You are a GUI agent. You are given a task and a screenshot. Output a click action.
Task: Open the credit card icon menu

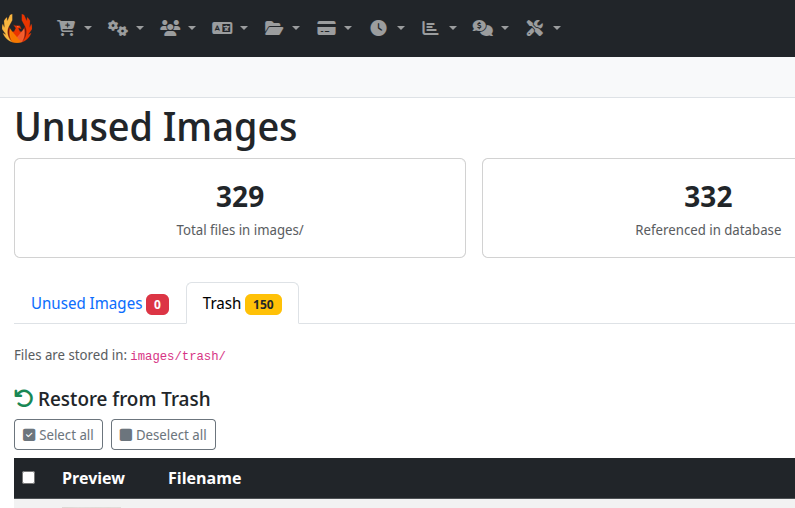pos(326,28)
